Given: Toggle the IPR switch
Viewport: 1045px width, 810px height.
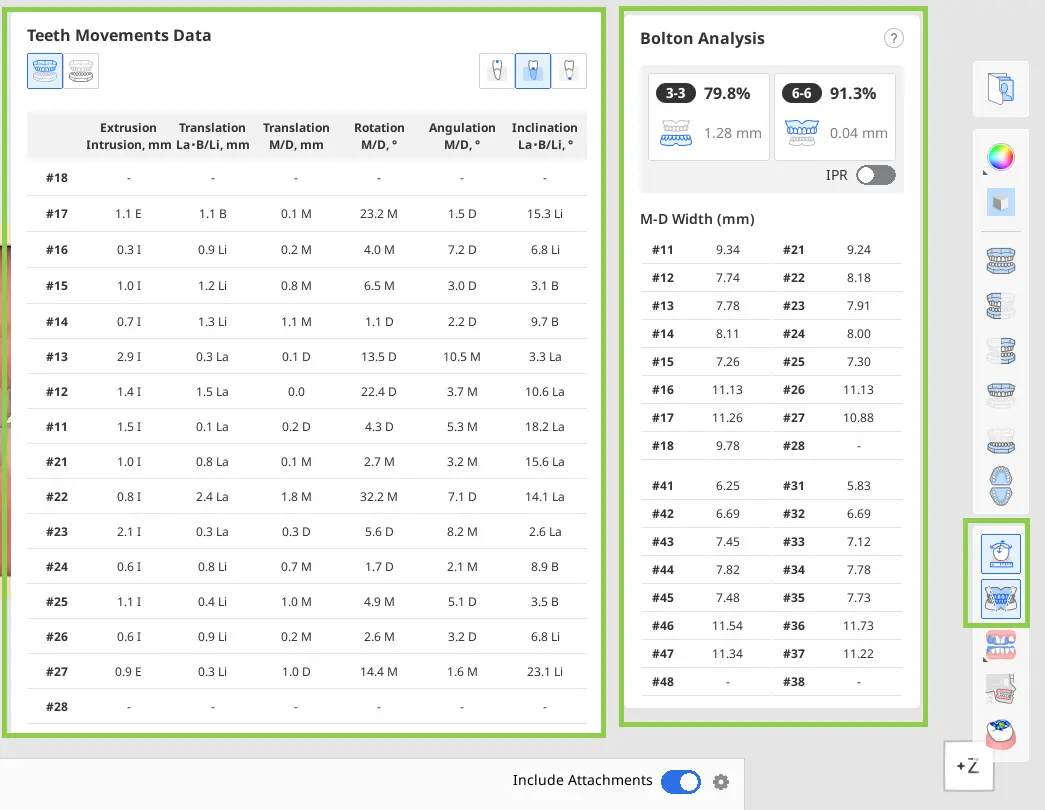Looking at the screenshot, I should tap(876, 175).
